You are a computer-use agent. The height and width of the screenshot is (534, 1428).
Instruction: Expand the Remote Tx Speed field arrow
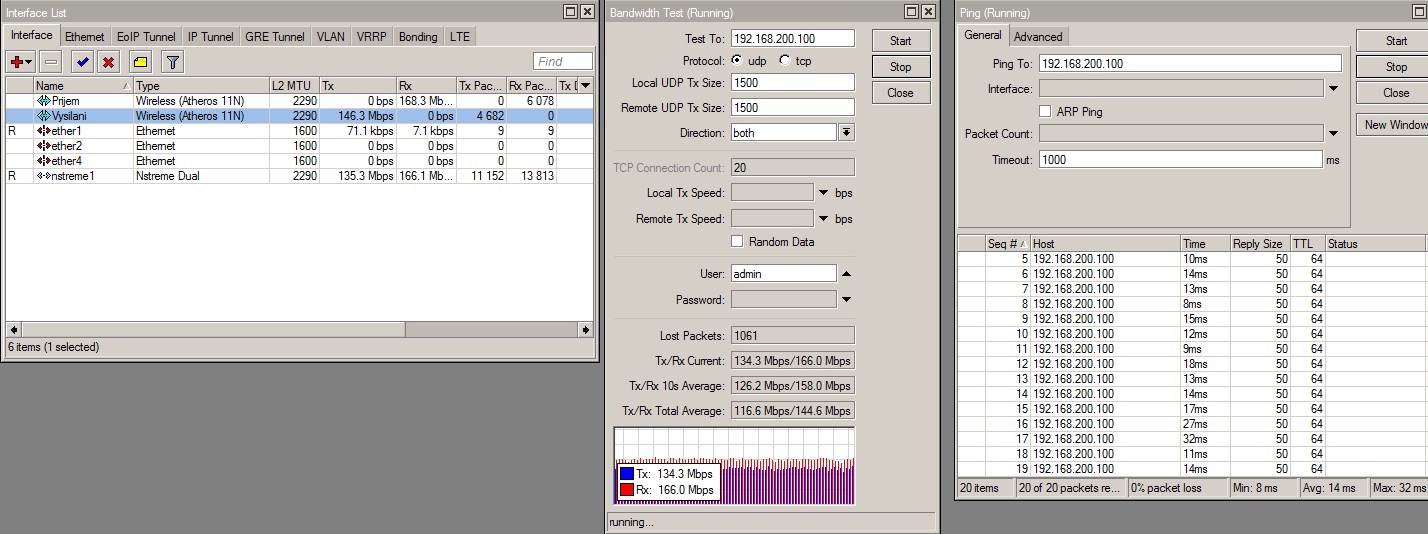point(824,219)
